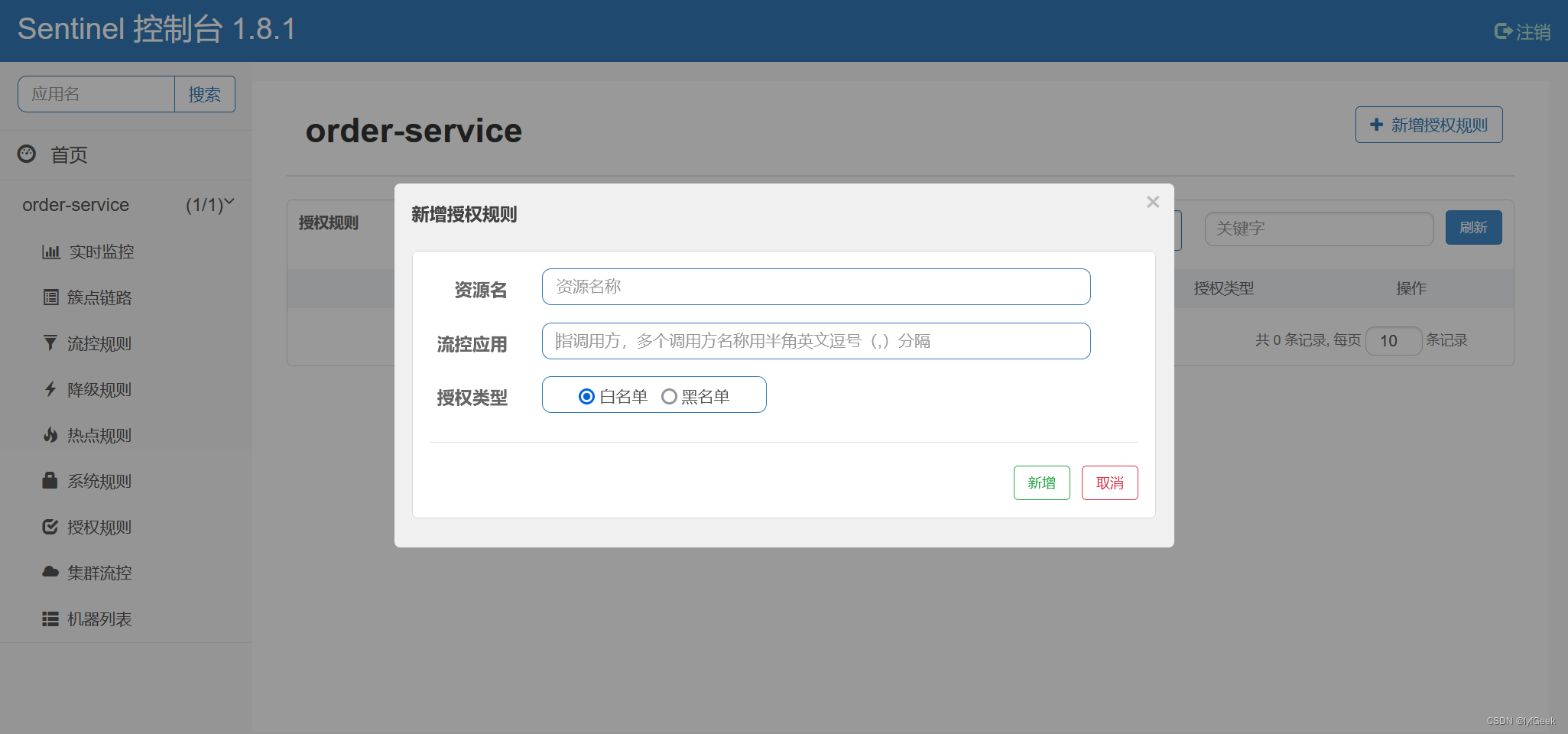Click the 注销 logout link

1523,31
